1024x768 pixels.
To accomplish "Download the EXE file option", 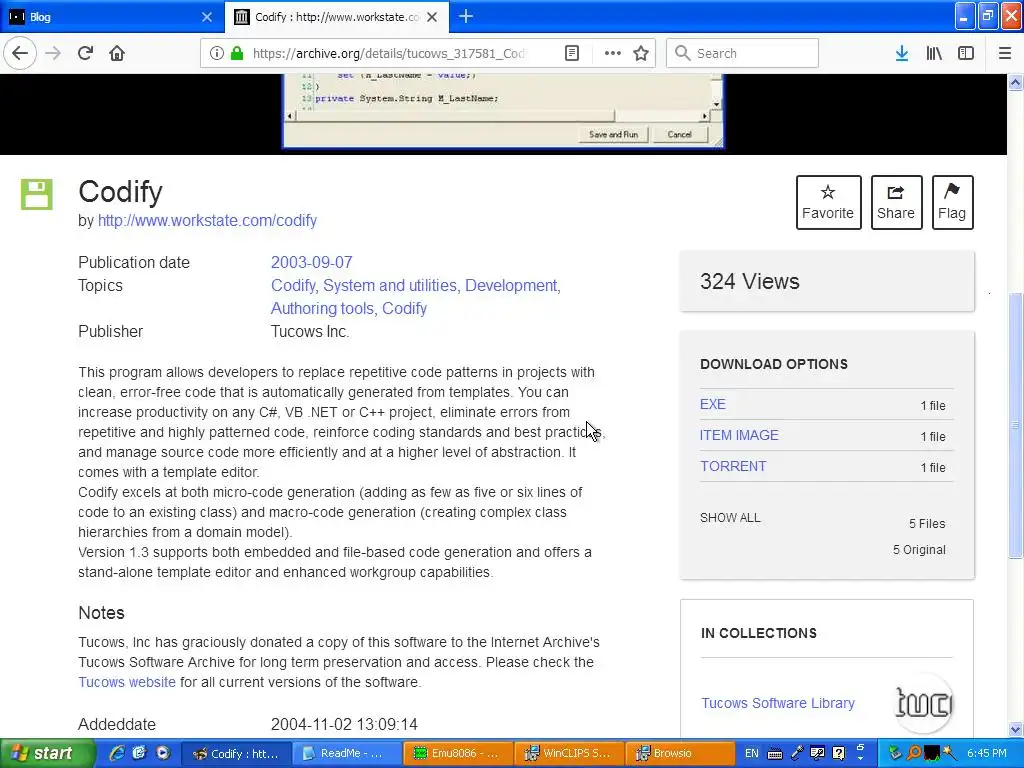I will 712,404.
